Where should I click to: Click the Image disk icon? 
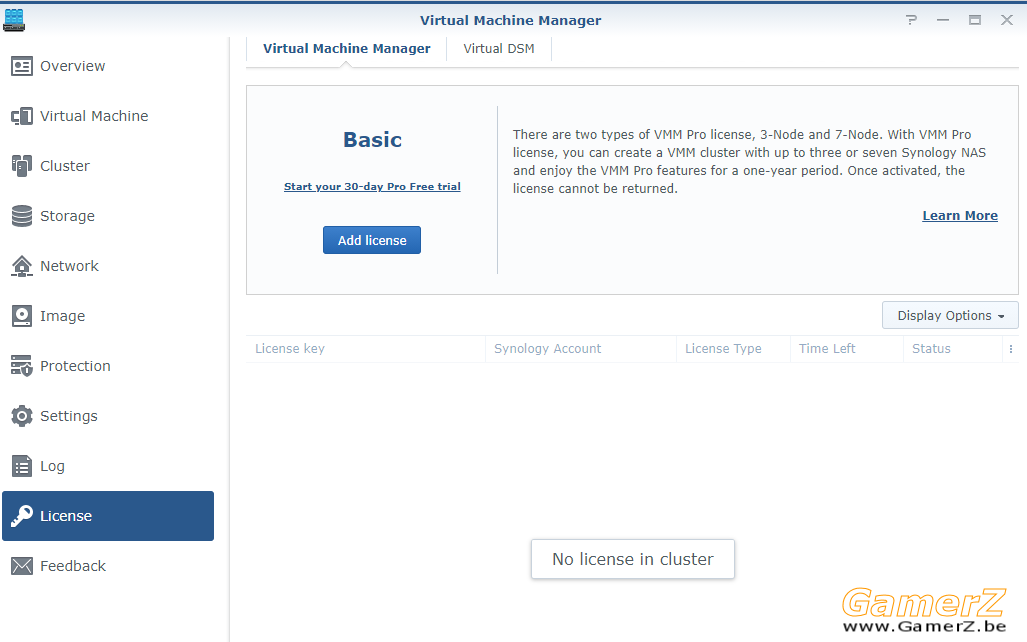point(22,316)
